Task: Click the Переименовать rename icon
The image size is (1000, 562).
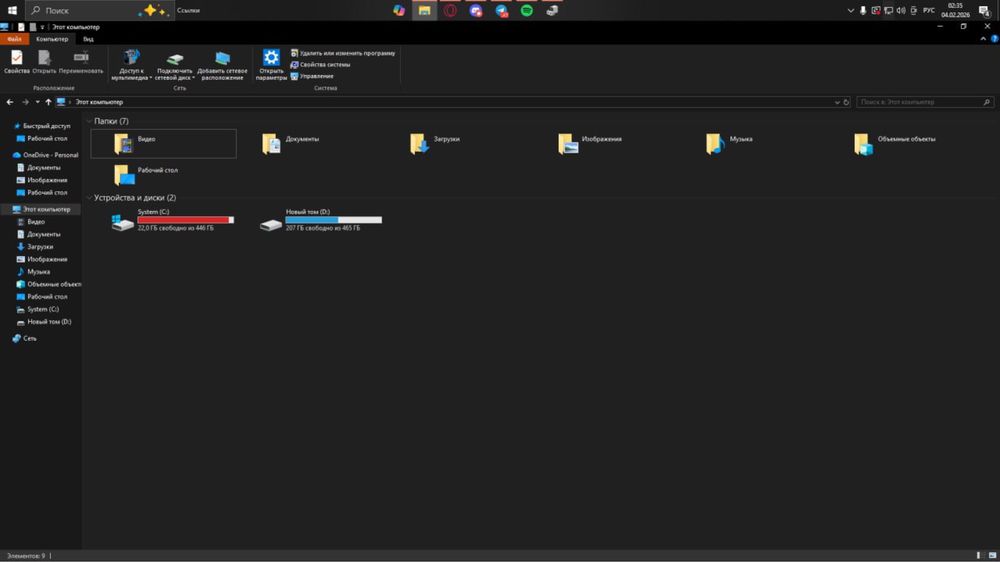Action: (81, 62)
